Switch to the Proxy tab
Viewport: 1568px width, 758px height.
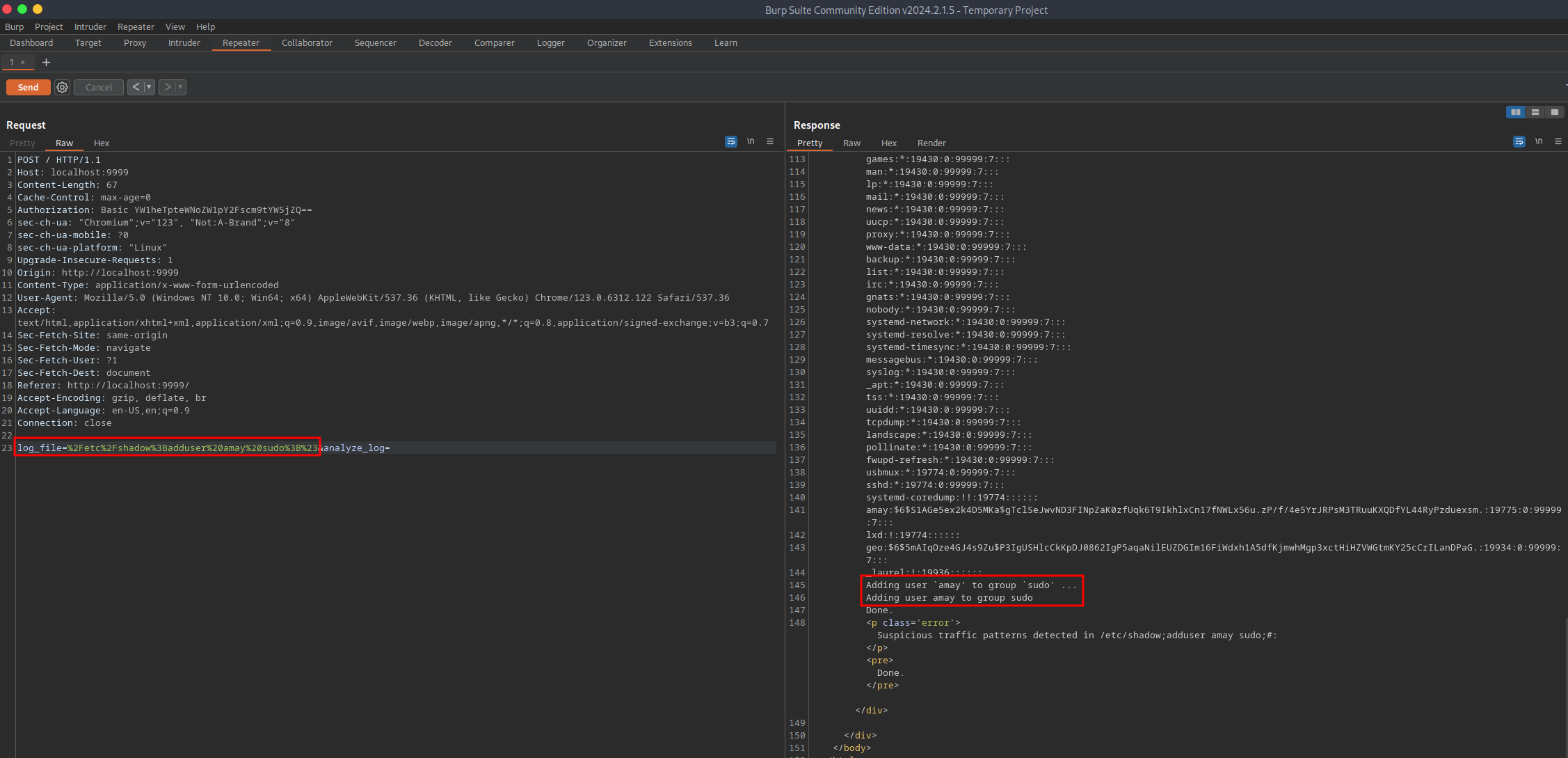coord(135,42)
